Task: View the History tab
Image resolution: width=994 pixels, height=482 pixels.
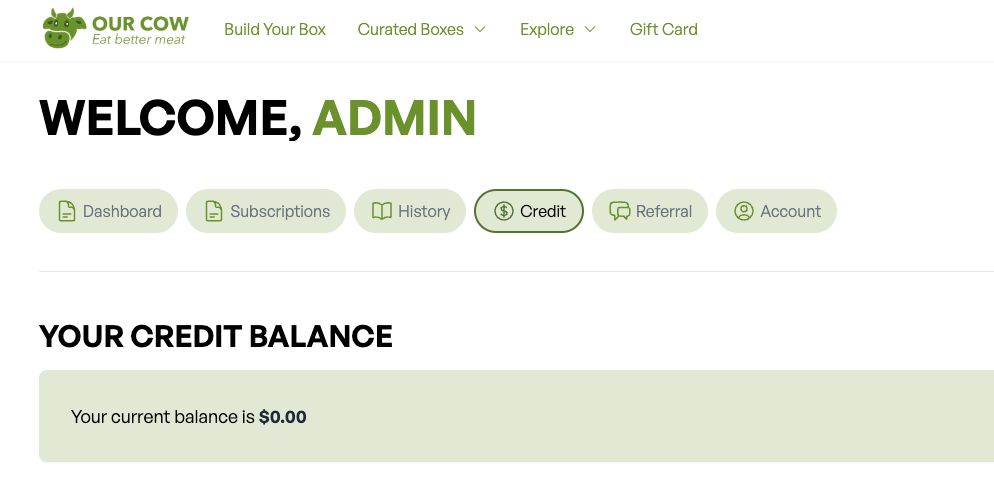Action: [410, 211]
